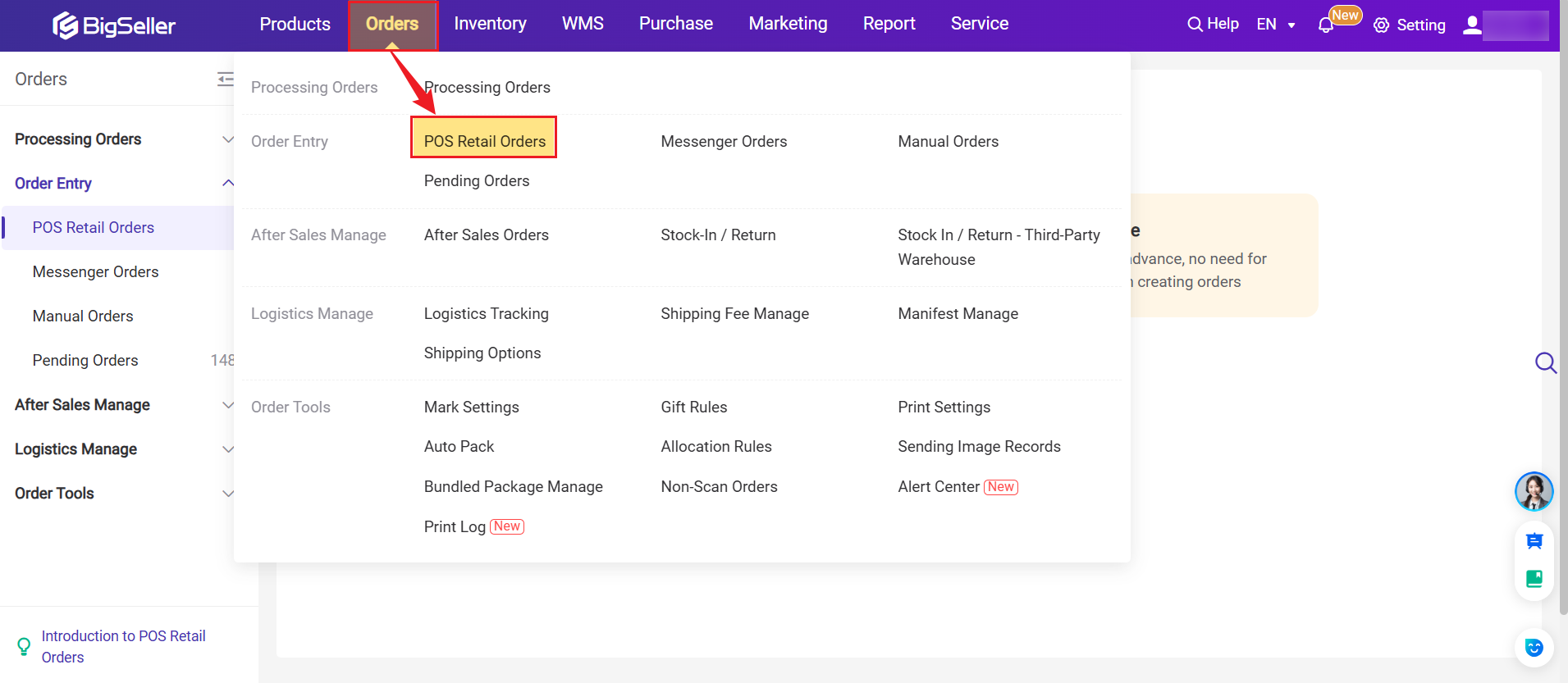1568x683 pixels.
Task: Open Processing Orders from the dropdown
Action: pos(487,87)
